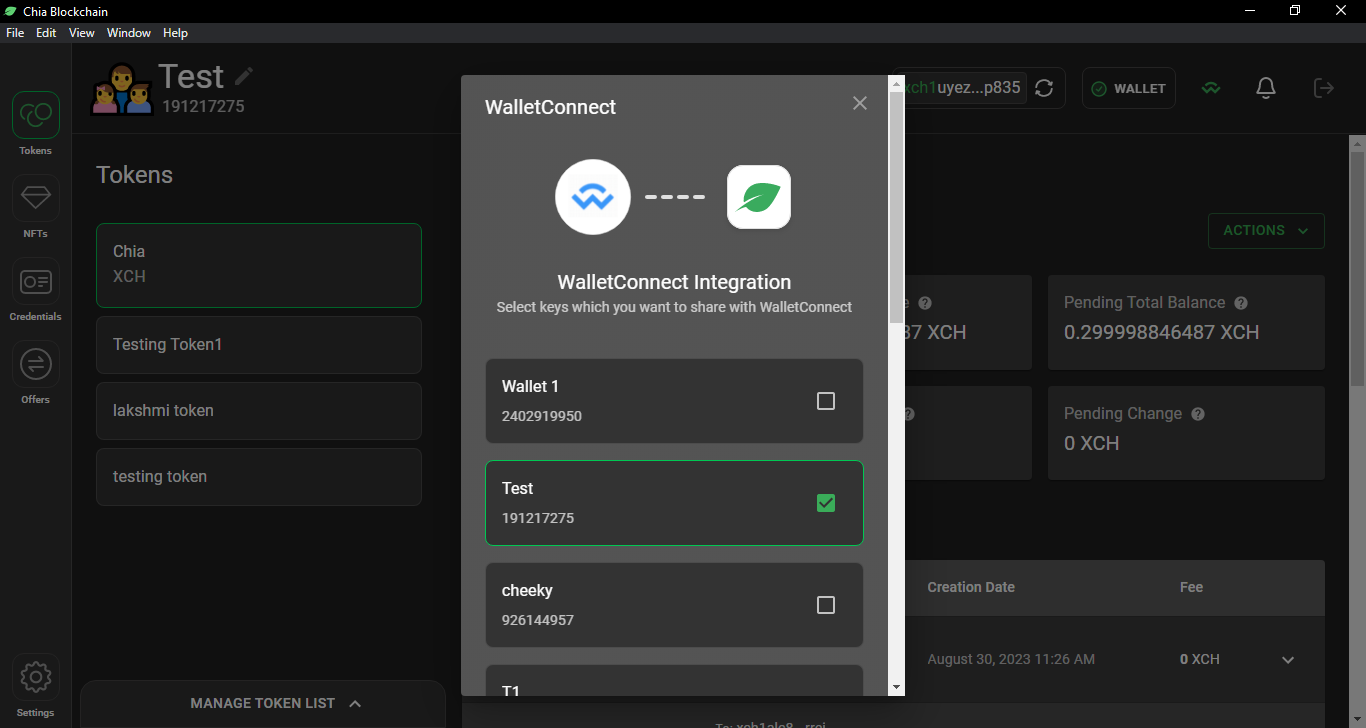The width and height of the screenshot is (1366, 728).
Task: Click the WalletConnect logo circle
Action: [593, 197]
